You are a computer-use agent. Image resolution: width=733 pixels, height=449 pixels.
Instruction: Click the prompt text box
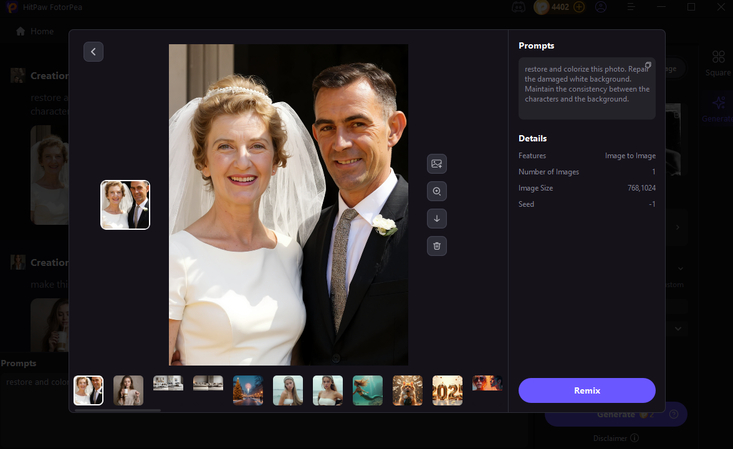coord(587,88)
